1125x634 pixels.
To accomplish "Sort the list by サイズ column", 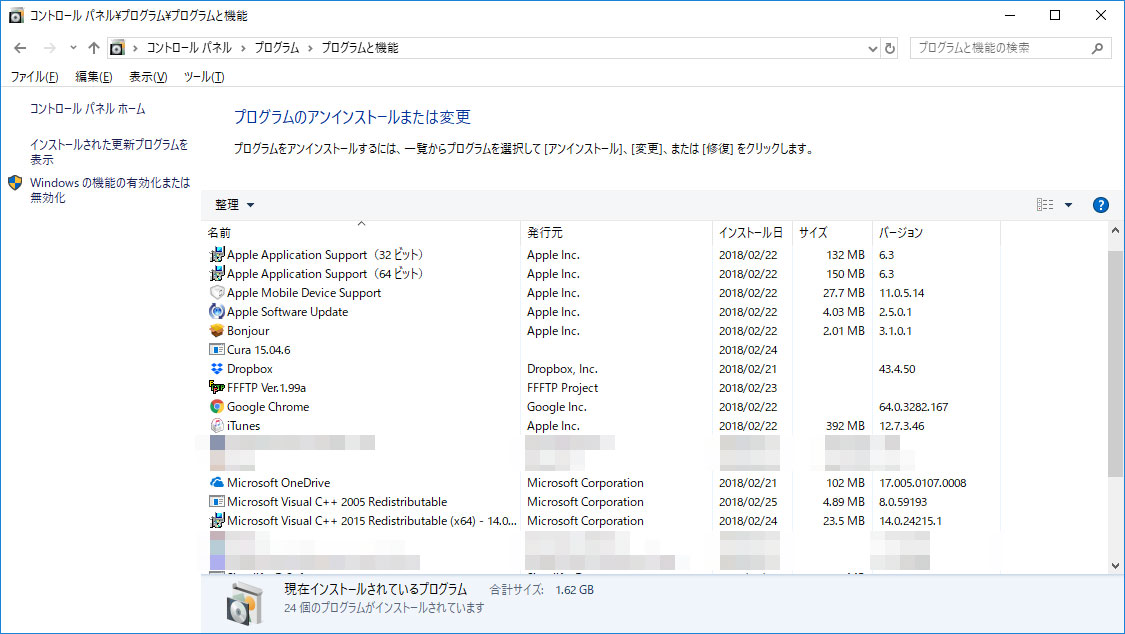I will click(832, 232).
